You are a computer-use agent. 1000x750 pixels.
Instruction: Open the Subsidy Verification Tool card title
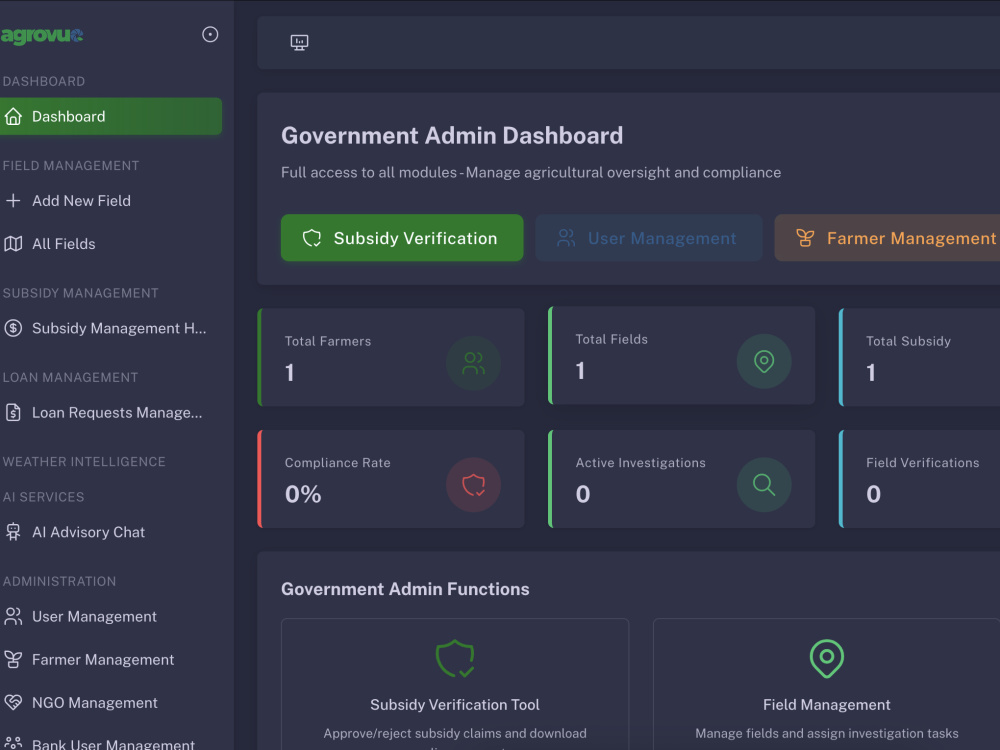(x=455, y=705)
